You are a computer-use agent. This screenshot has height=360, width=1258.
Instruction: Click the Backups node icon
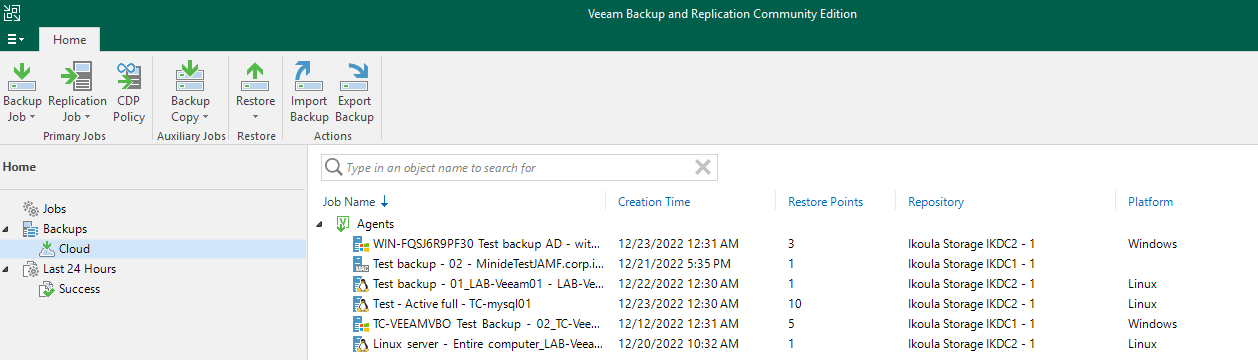tap(31, 229)
